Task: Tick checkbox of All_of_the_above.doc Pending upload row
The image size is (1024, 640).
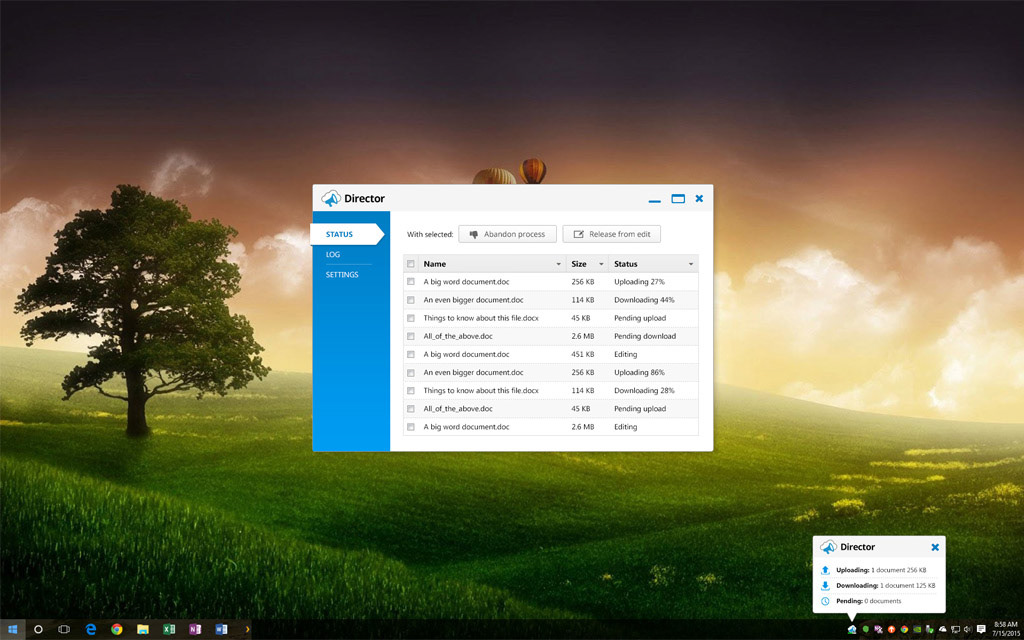Action: (411, 409)
